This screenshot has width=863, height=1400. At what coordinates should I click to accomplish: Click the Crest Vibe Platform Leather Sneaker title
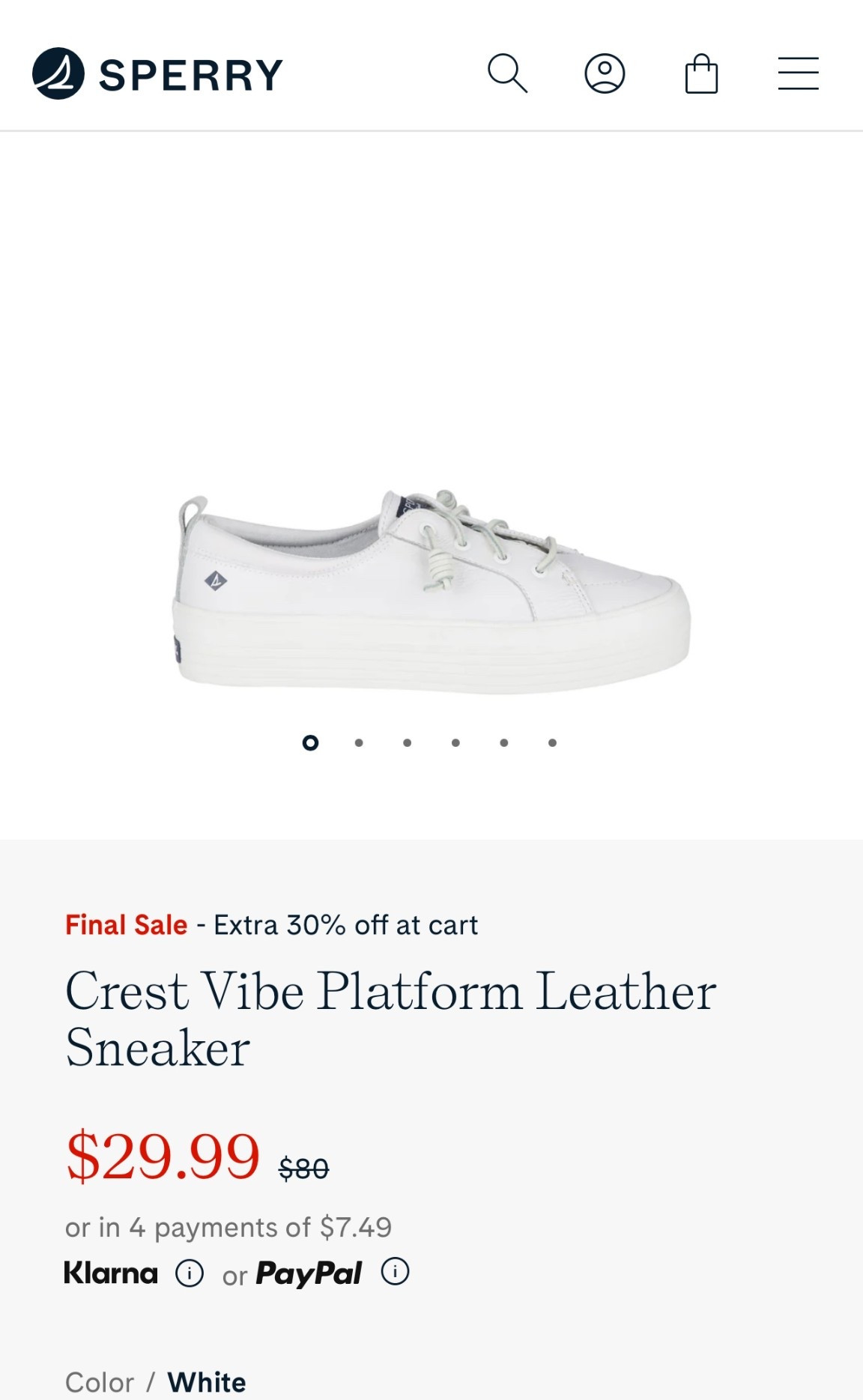tap(390, 1019)
